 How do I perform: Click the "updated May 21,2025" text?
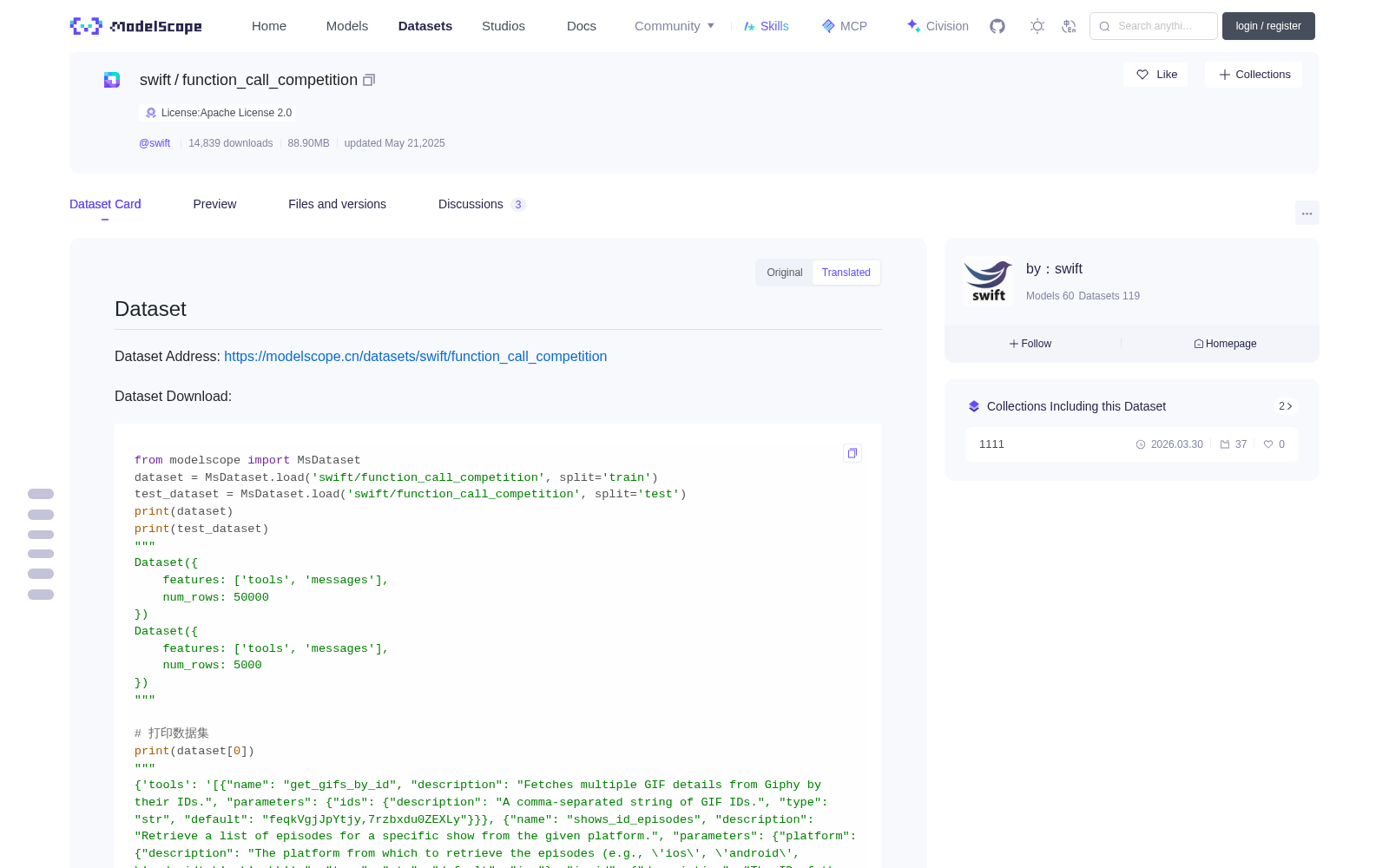click(x=395, y=143)
